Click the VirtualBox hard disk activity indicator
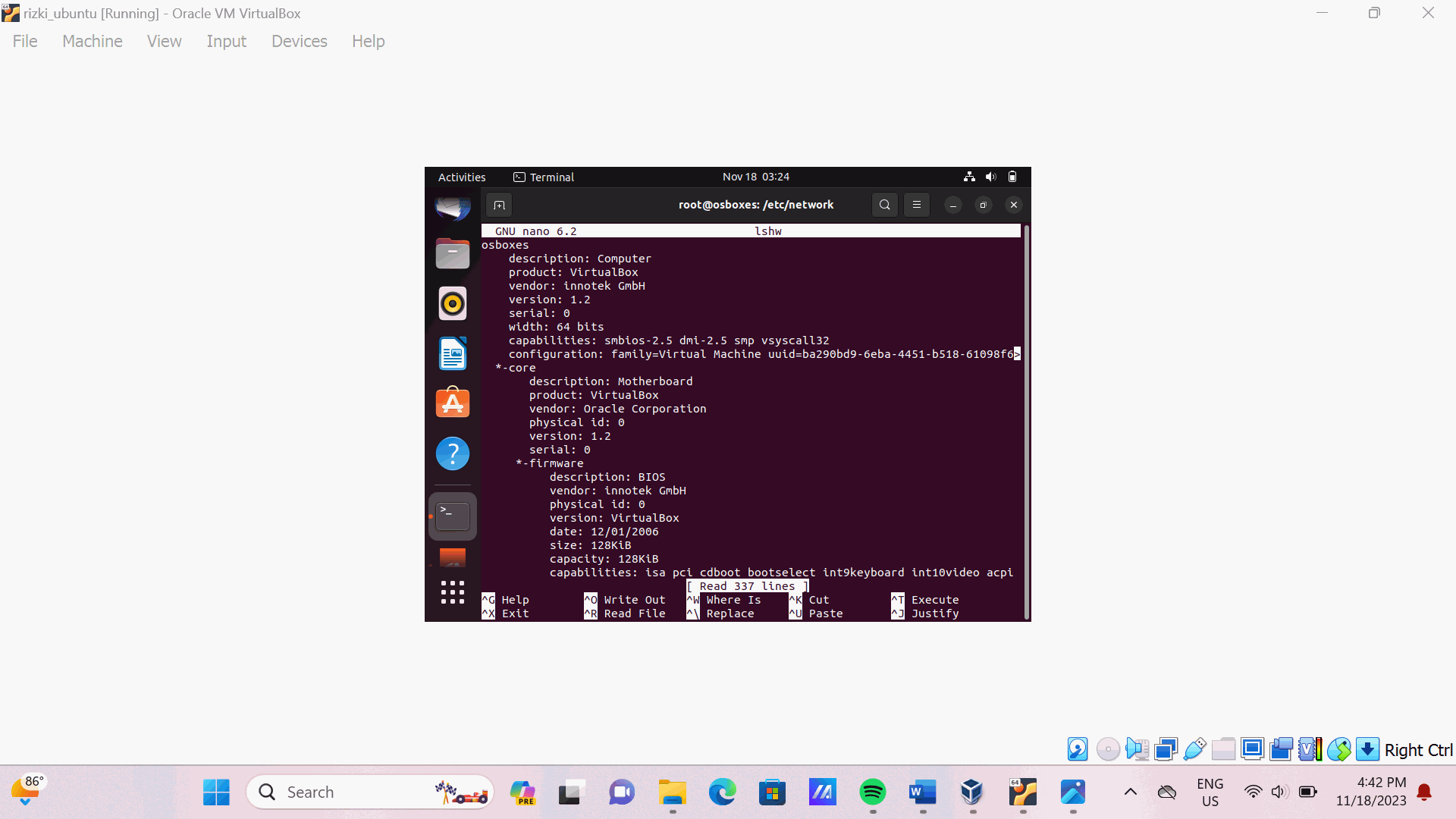The height and width of the screenshot is (819, 1456). (1078, 749)
